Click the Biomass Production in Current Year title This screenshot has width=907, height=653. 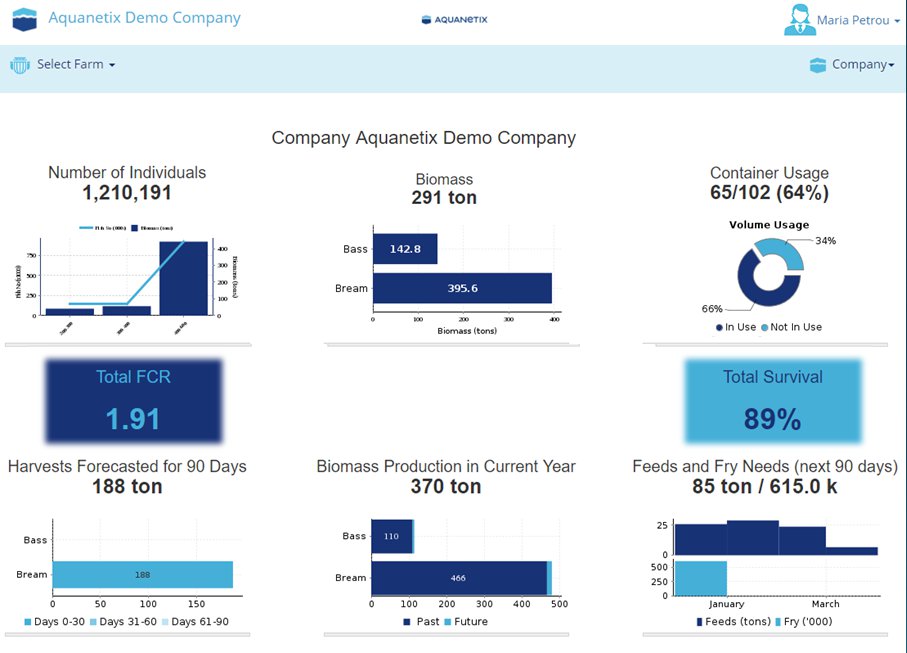446,466
